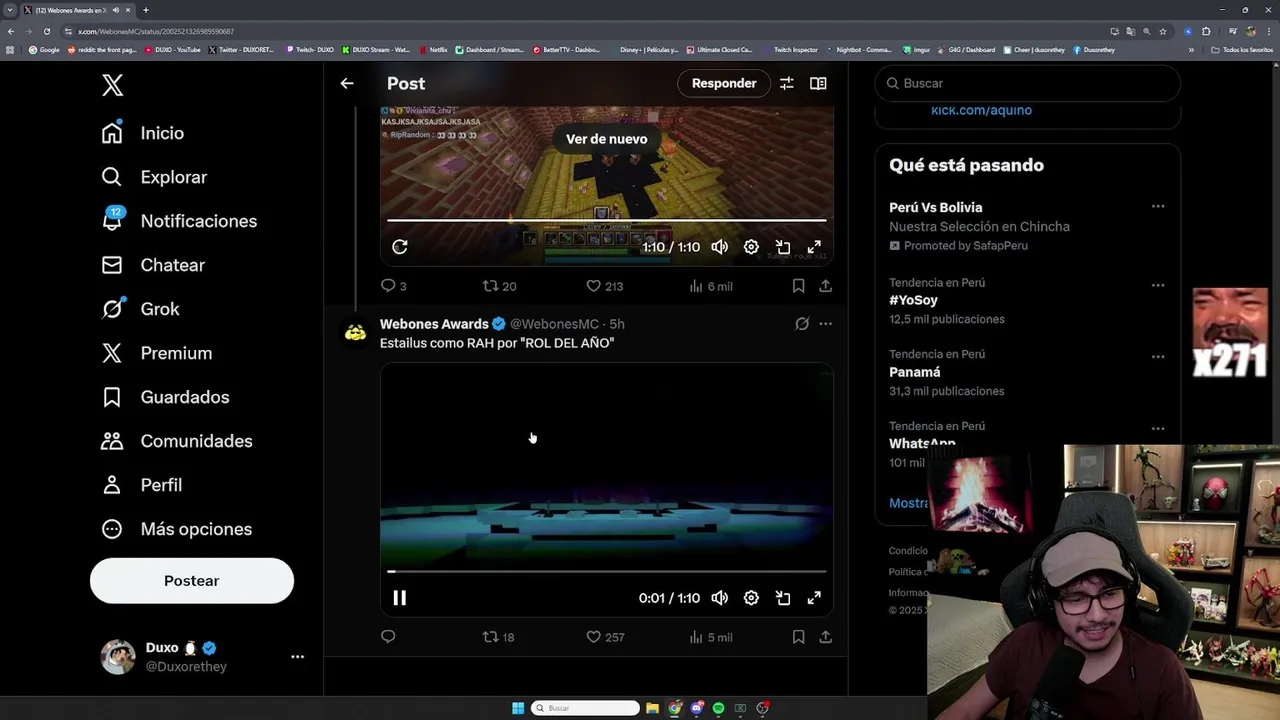Image resolution: width=1280 pixels, height=720 pixels.
Task: Enter fullscreen on Estailus video
Action: click(x=814, y=598)
